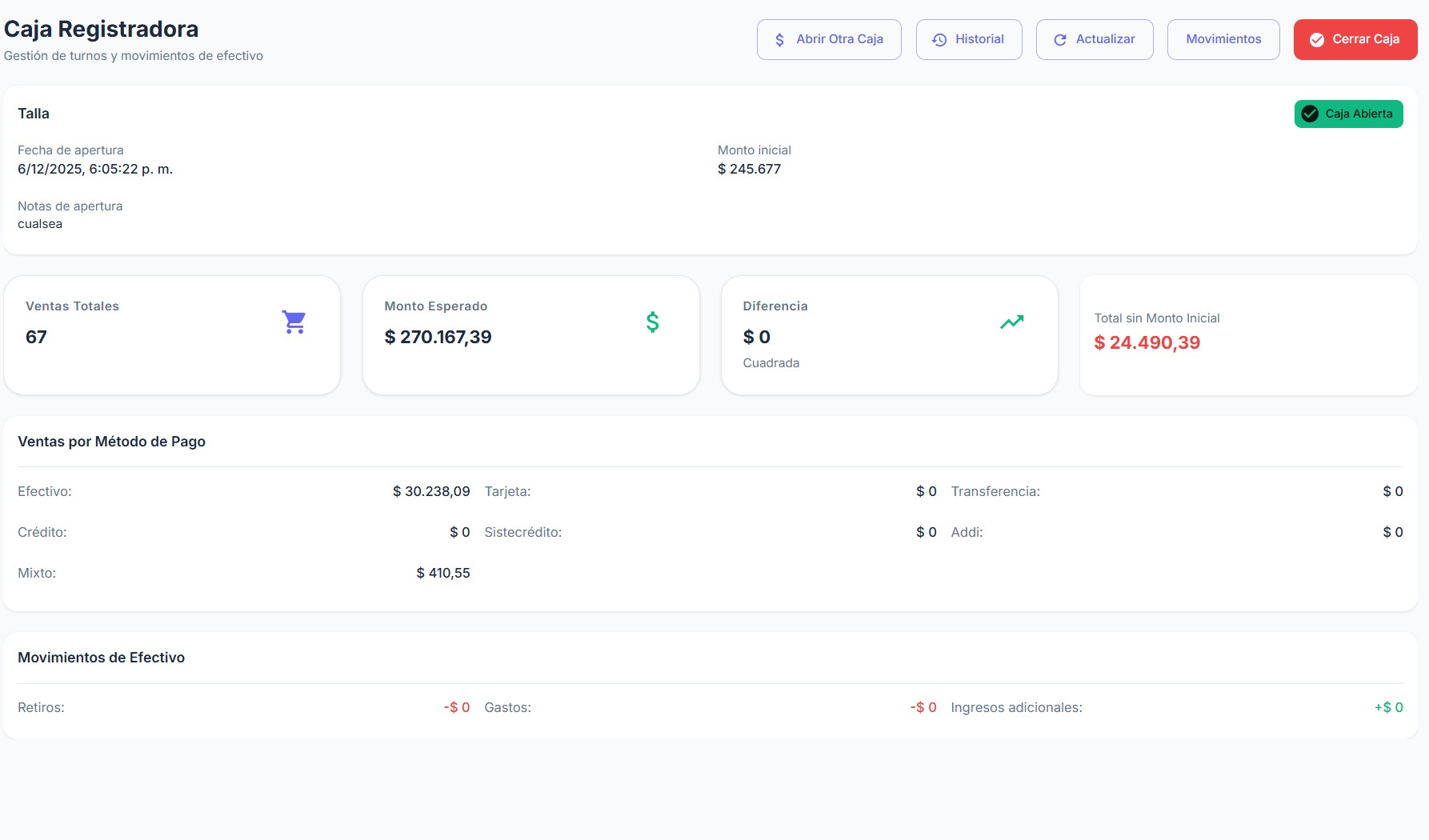The image size is (1429, 840).
Task: Click Abrir Otra Caja label
Action: 839,39
